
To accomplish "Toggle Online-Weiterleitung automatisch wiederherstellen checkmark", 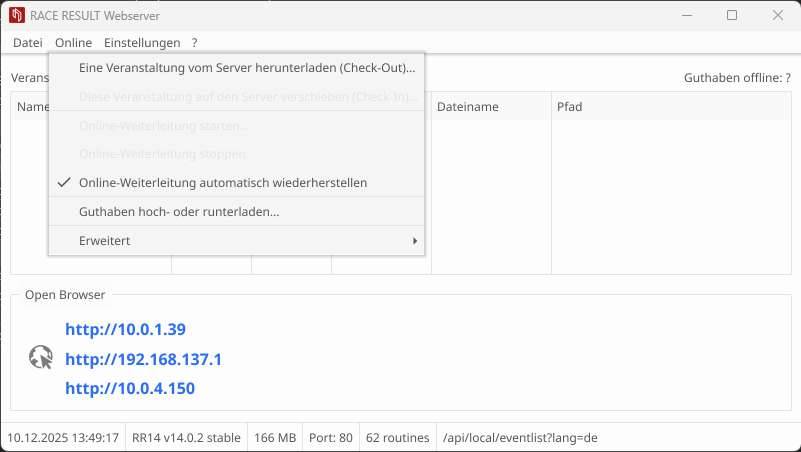I will tap(65, 183).
